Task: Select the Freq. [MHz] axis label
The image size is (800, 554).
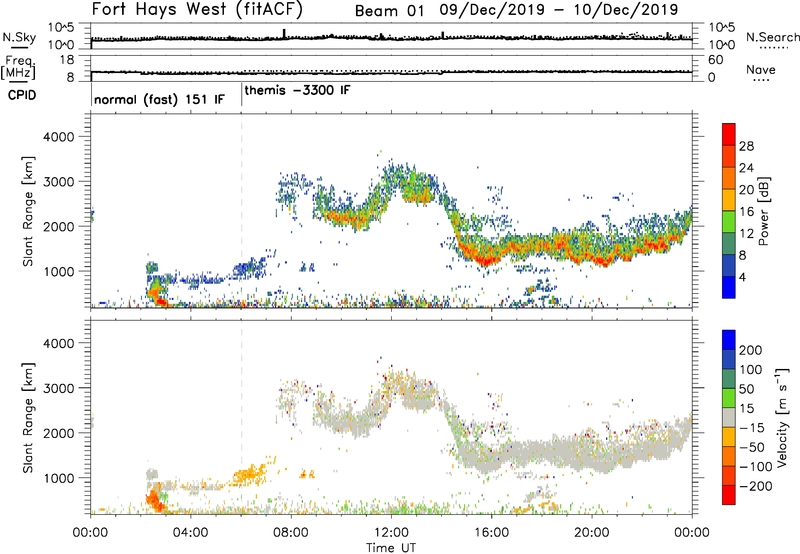Action: [20, 67]
